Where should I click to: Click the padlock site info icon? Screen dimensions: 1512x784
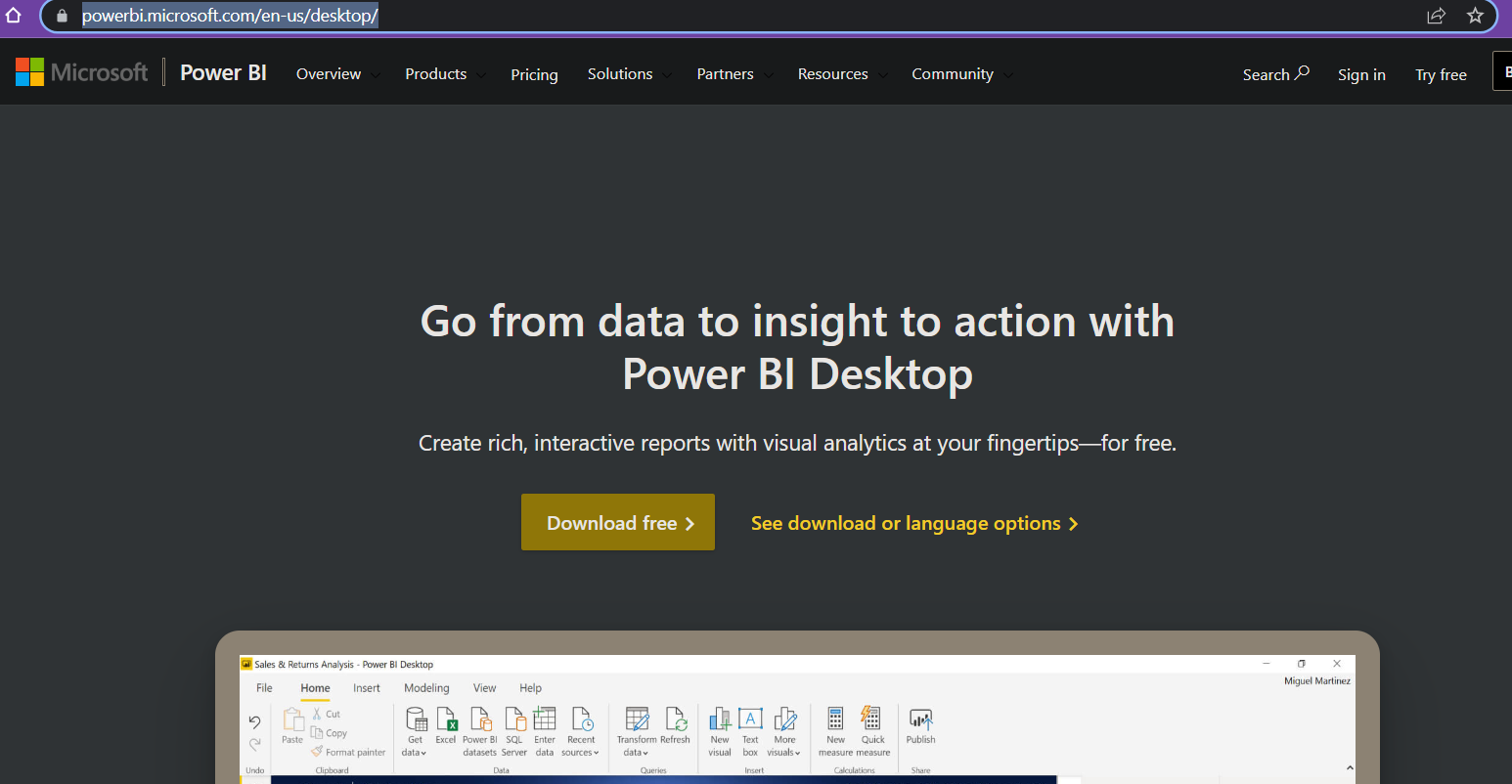click(63, 16)
